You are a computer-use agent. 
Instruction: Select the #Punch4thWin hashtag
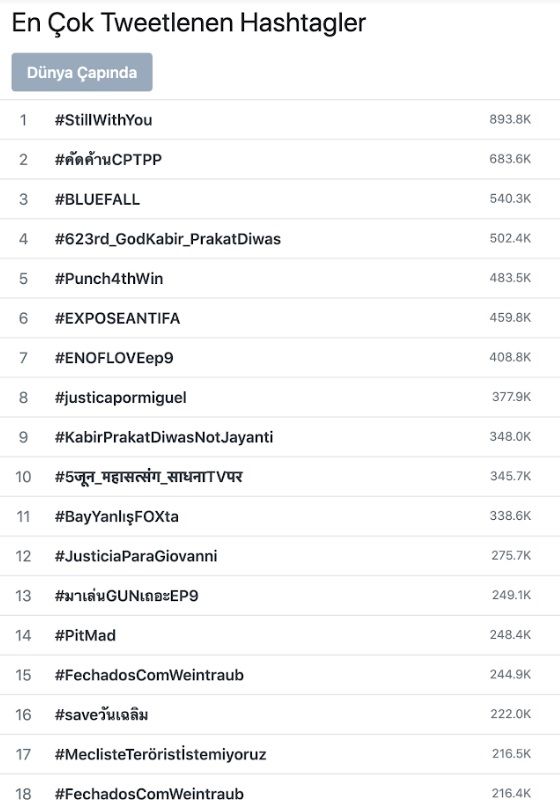pyautogui.click(x=109, y=279)
